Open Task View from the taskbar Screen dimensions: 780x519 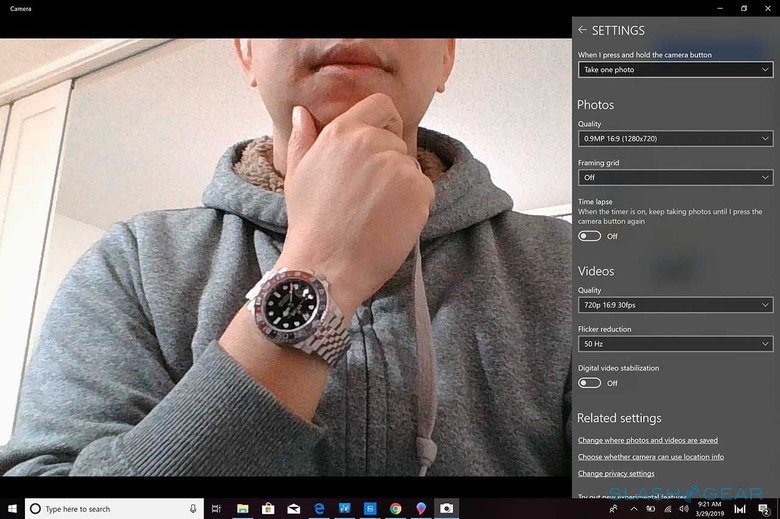[216, 509]
